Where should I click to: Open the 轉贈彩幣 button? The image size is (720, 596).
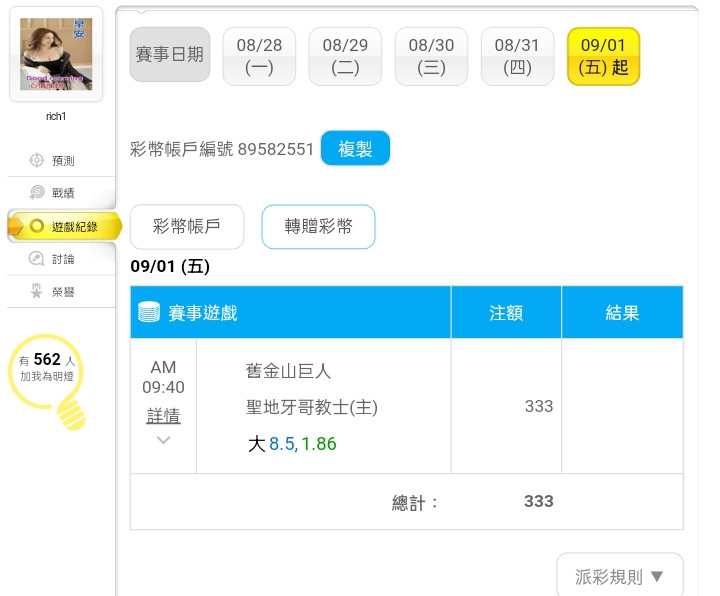coord(318,226)
